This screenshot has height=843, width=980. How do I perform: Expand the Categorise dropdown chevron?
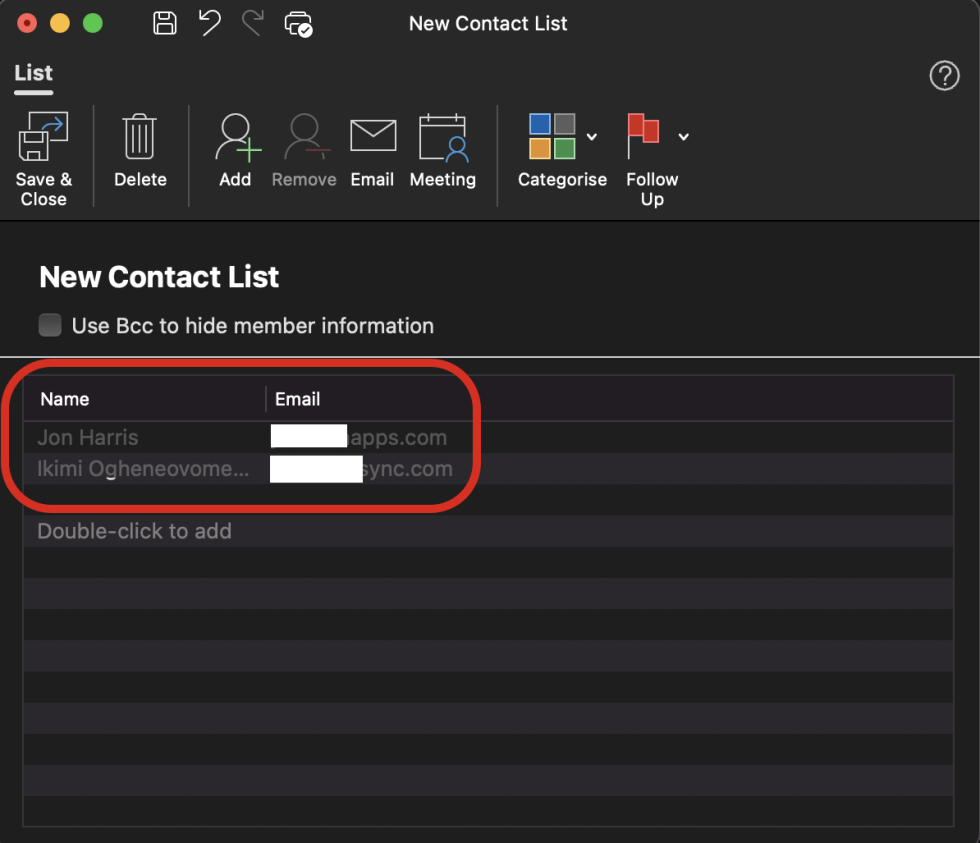tap(592, 137)
